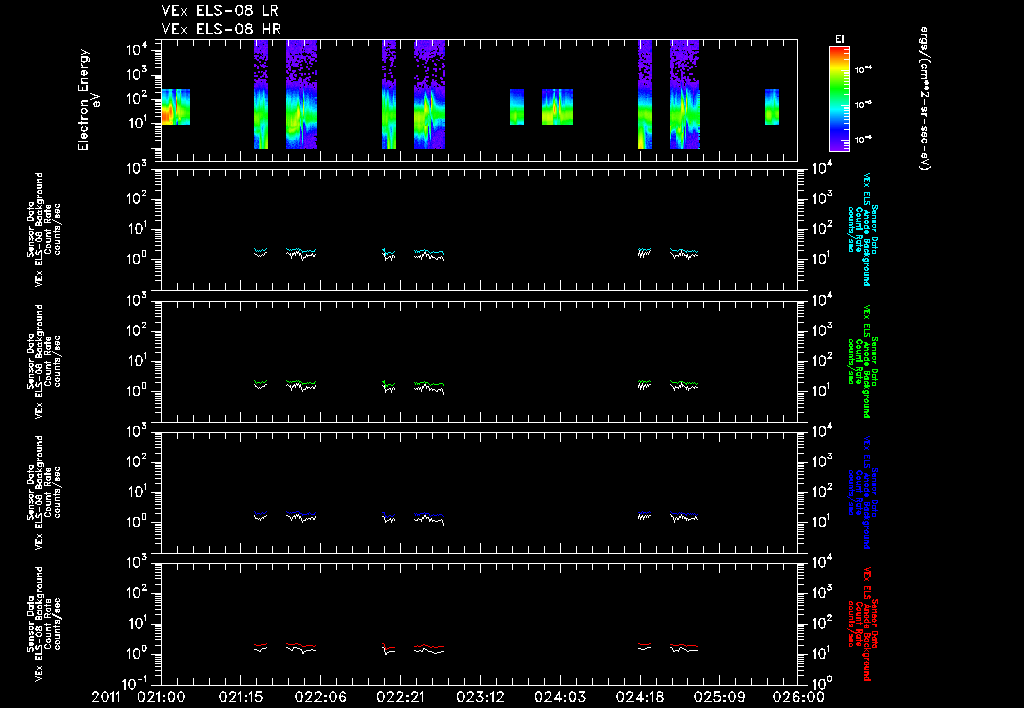The image size is (1024, 708).
Task: Click the "021:00" time axis label
Action: pos(161,697)
